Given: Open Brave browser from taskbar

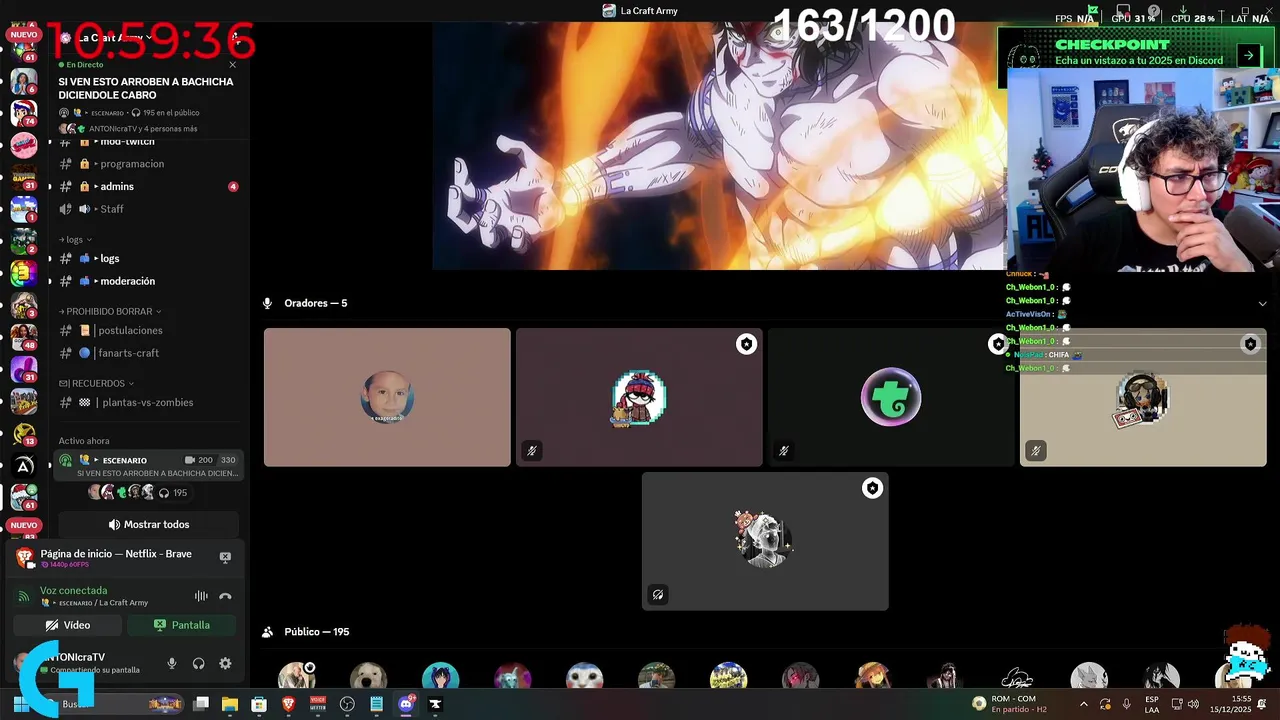Looking at the screenshot, I should [x=289, y=704].
